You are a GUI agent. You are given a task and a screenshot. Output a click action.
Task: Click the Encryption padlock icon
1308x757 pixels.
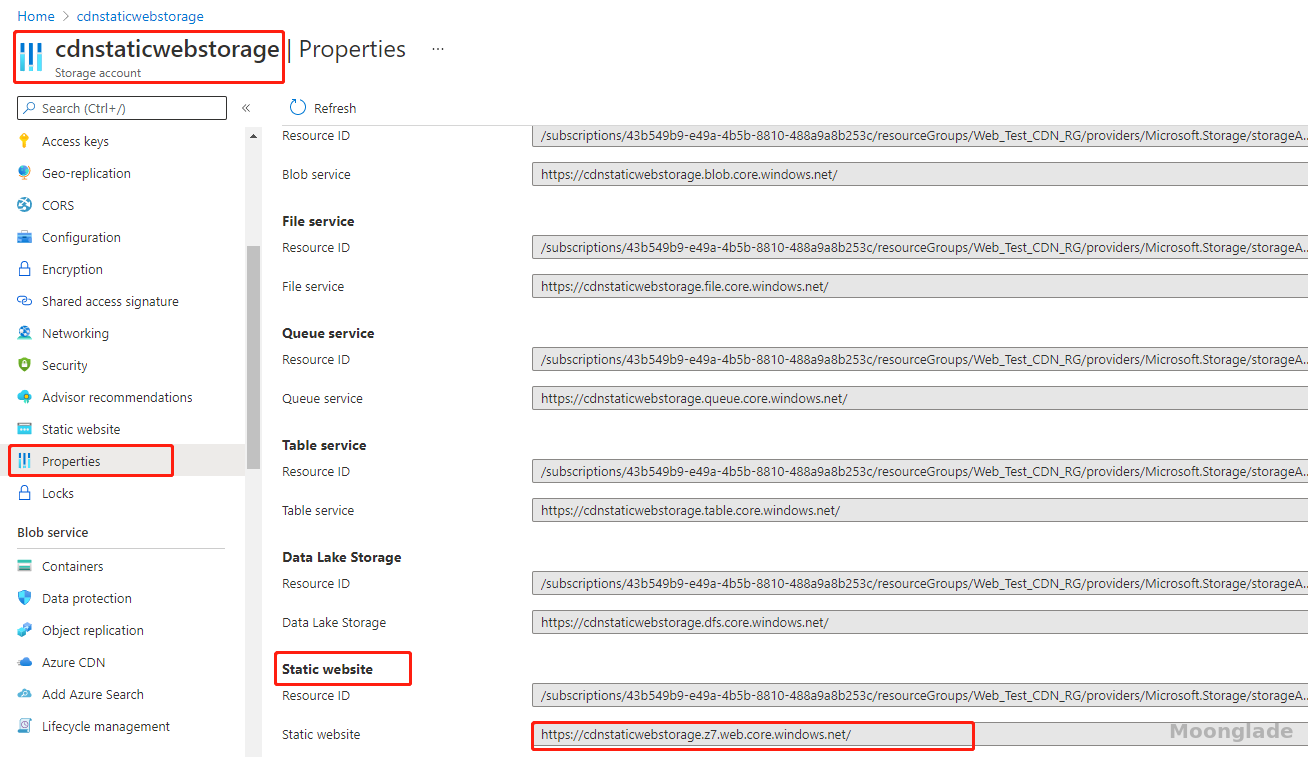point(25,269)
